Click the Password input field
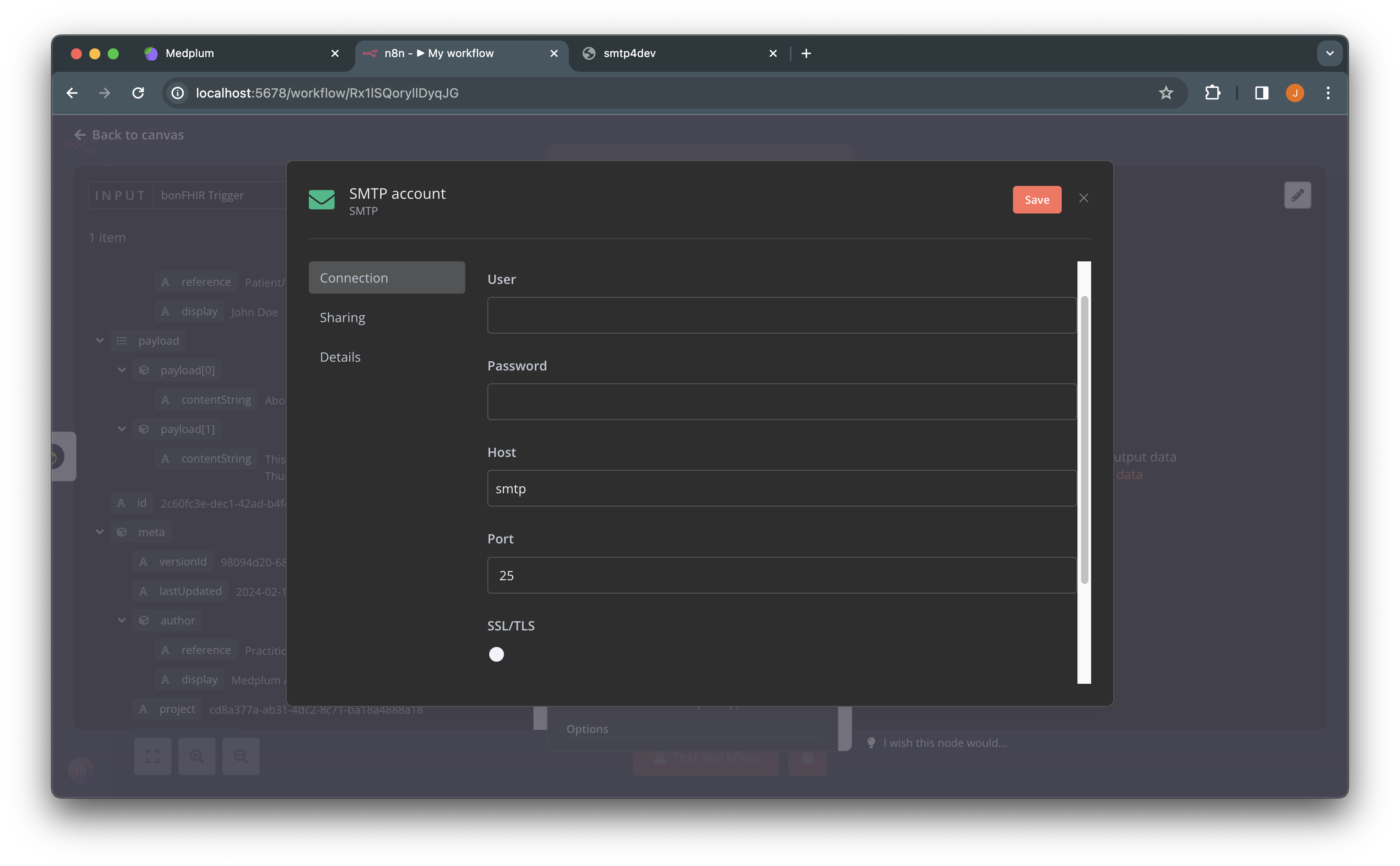The image size is (1400, 866). tap(782, 402)
